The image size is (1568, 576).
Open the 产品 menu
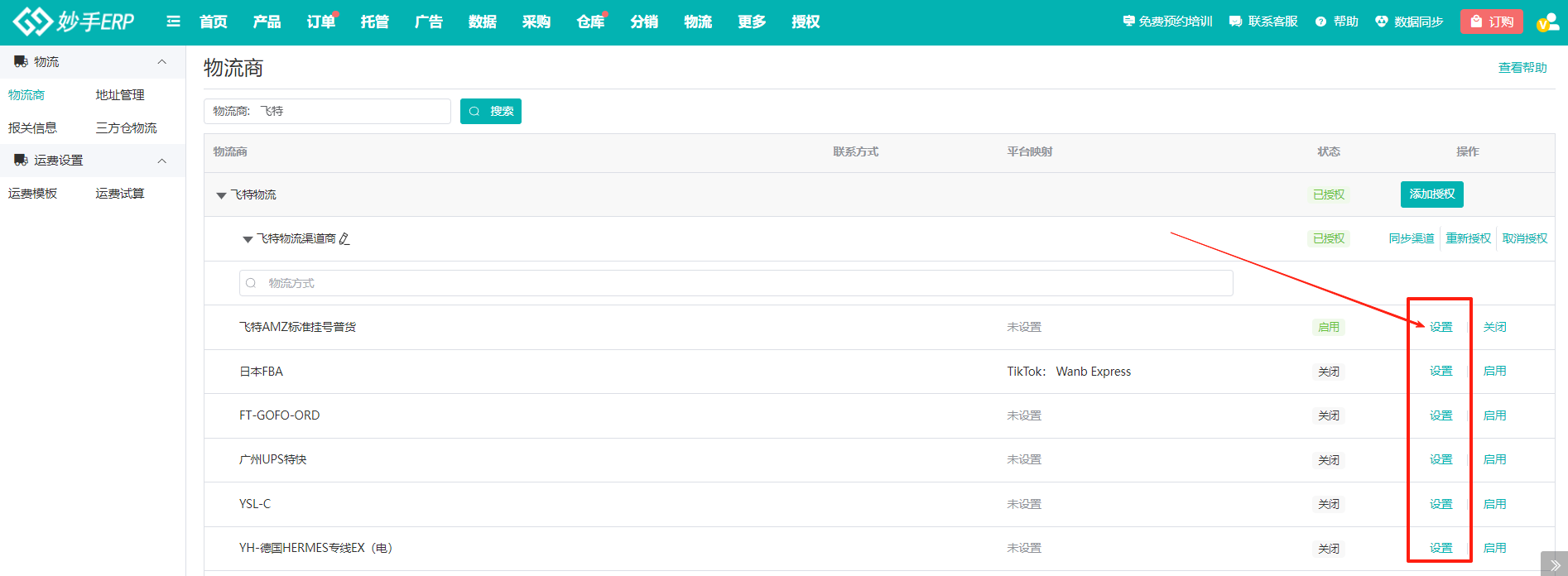point(267,22)
